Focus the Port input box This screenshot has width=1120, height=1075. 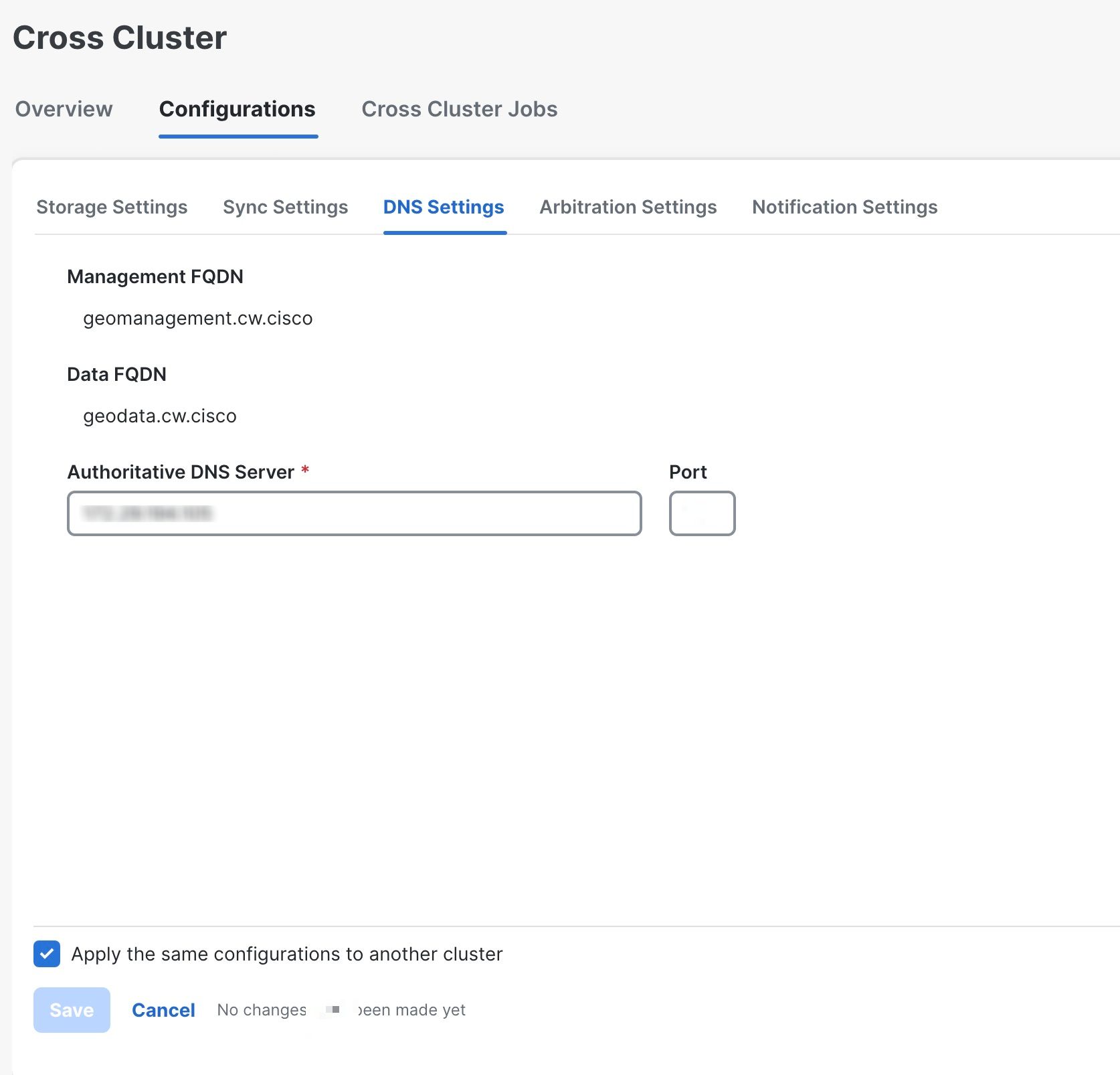pos(702,513)
